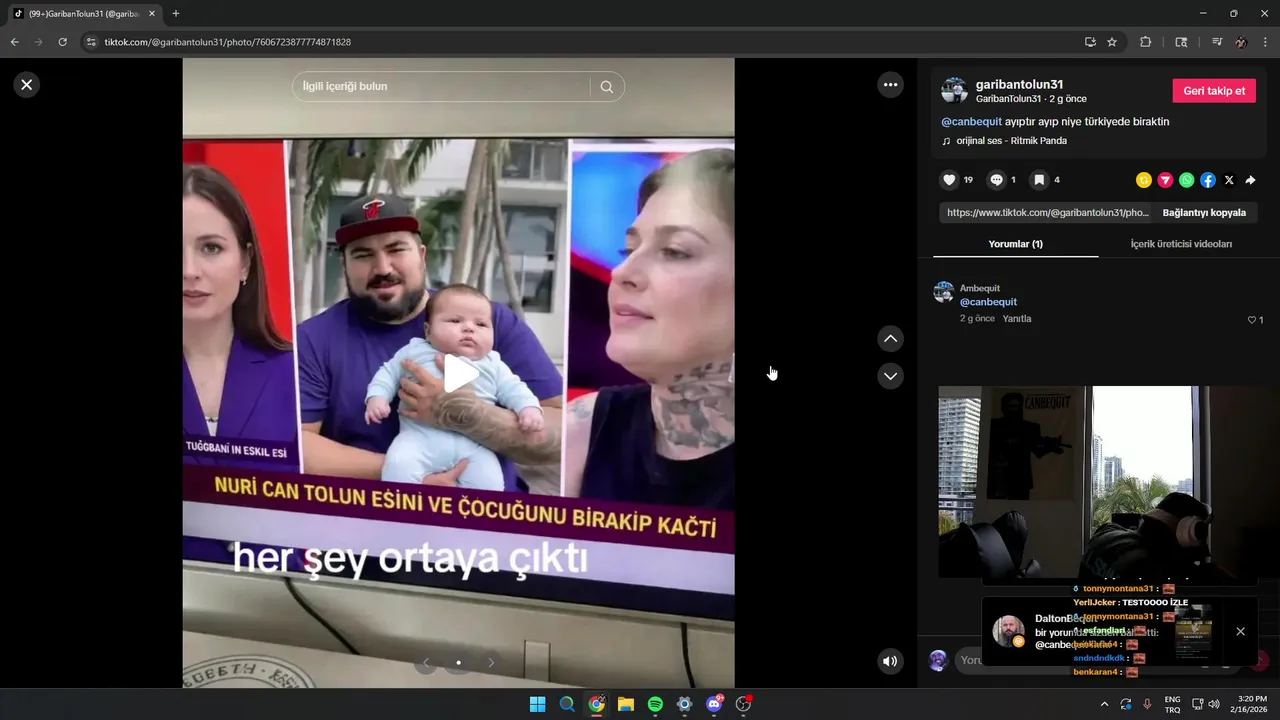This screenshot has width=1280, height=720.
Task: Close the GaribanTolun31 TikTok browser tab
Action: tap(152, 14)
